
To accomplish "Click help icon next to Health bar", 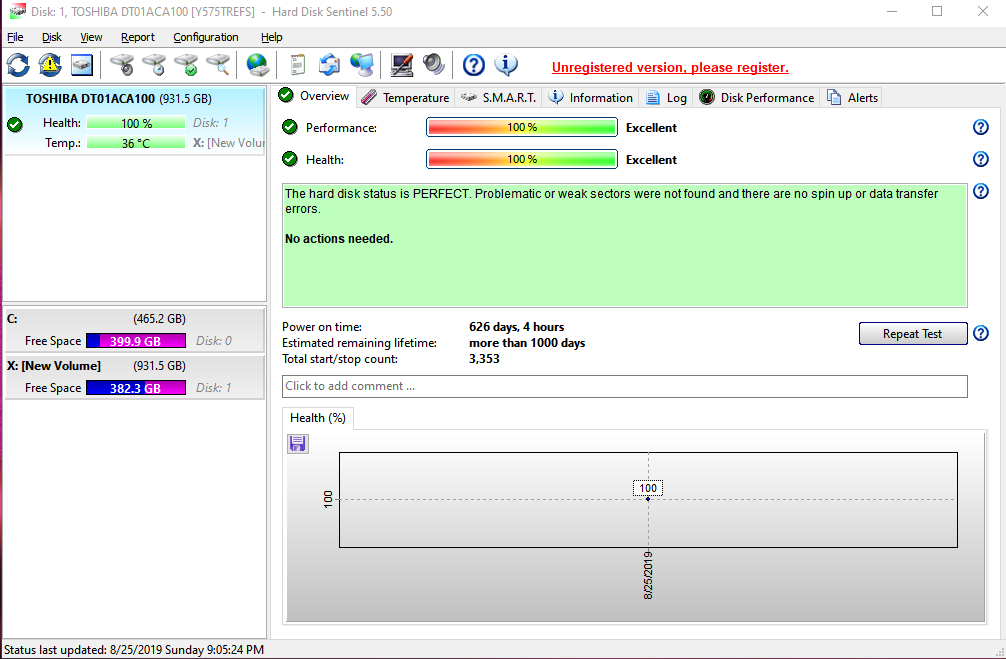I will pos(980,158).
